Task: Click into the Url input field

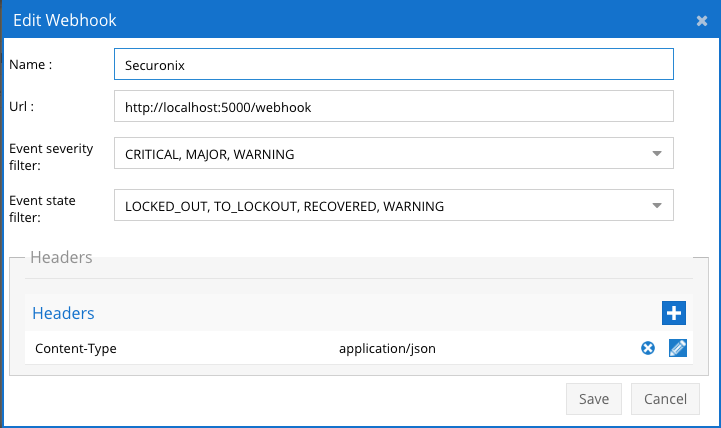Action: (x=394, y=106)
